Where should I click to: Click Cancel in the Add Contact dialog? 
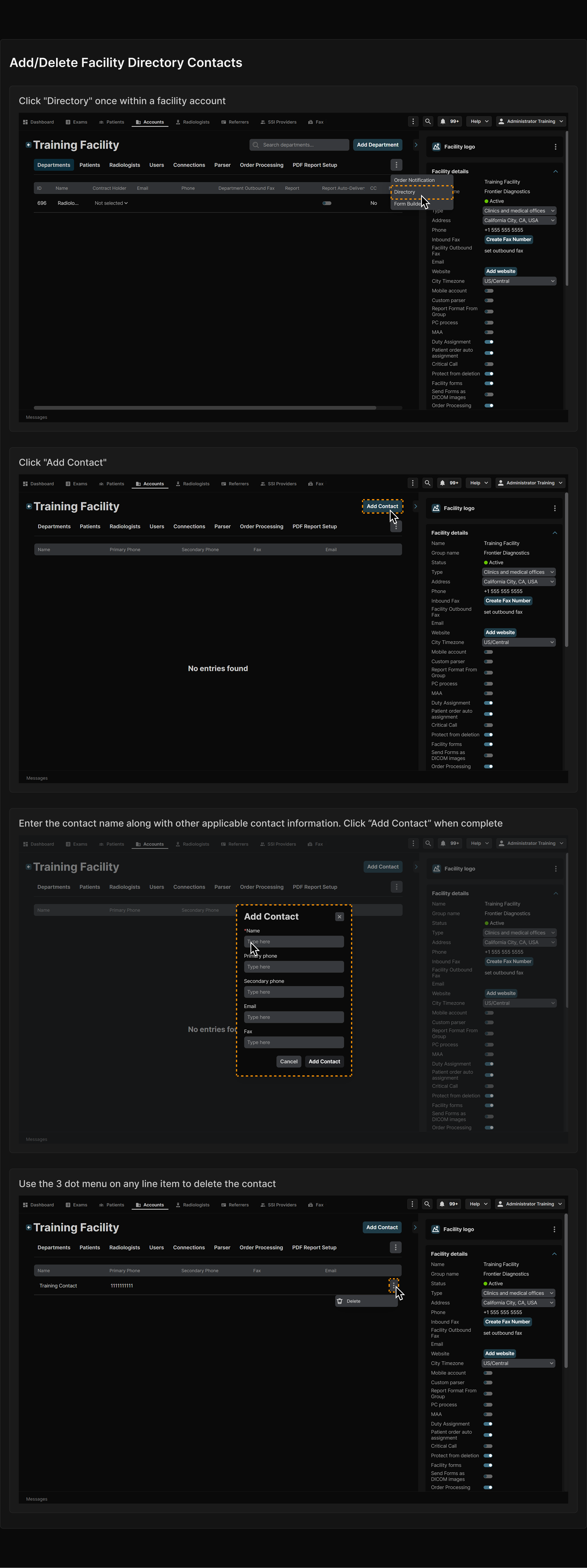point(289,1062)
